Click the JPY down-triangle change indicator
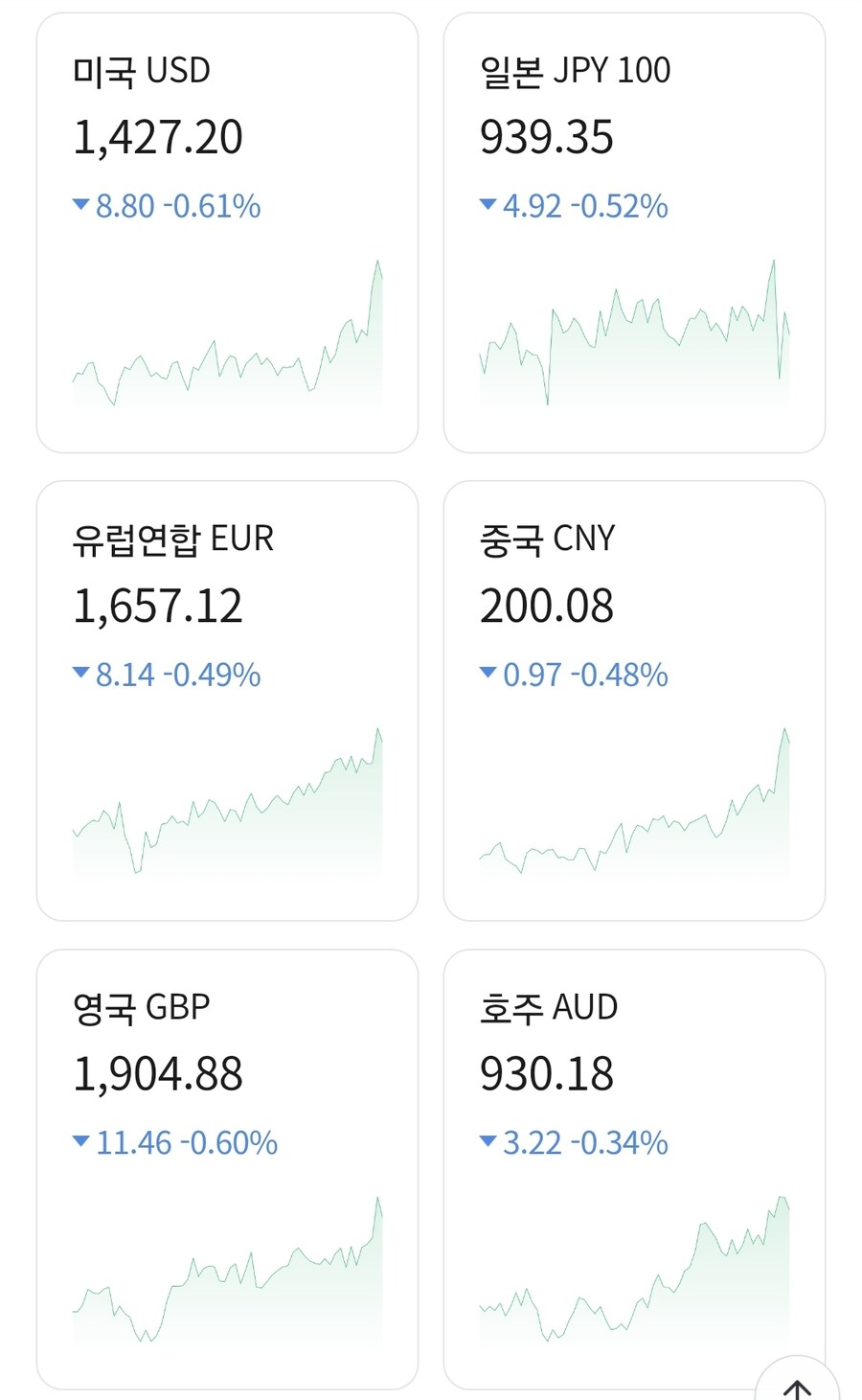 coord(488,205)
